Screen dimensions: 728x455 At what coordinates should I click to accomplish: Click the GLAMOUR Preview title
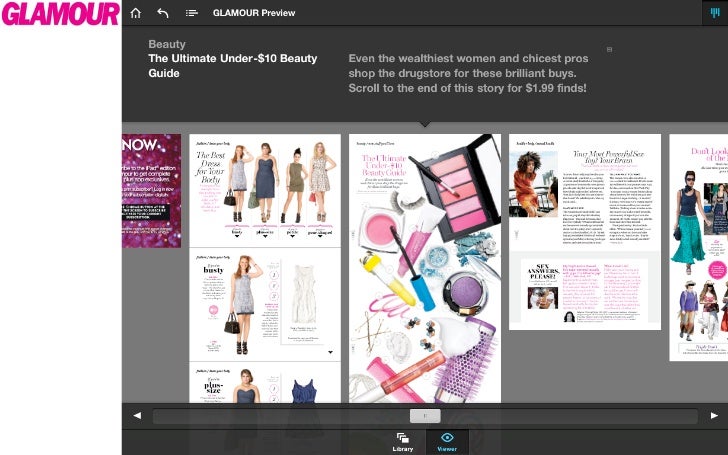[x=254, y=13]
